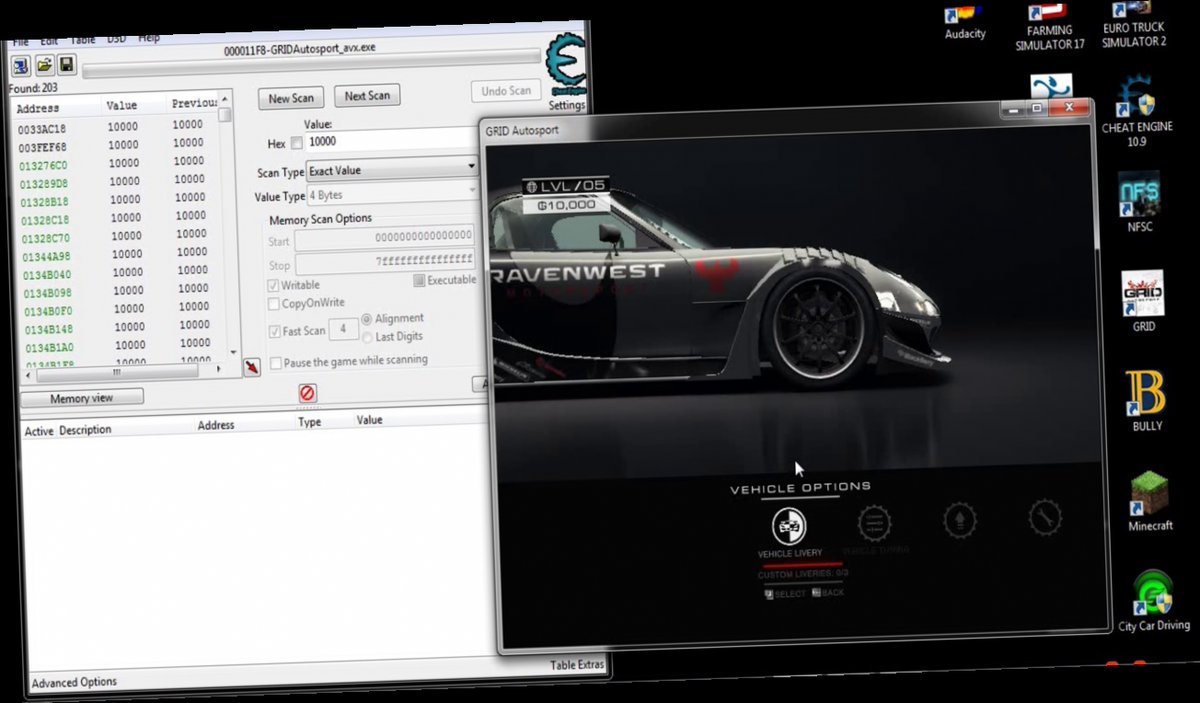Select the Last Digits radio button
The width and height of the screenshot is (1200, 703).
pyautogui.click(x=367, y=338)
